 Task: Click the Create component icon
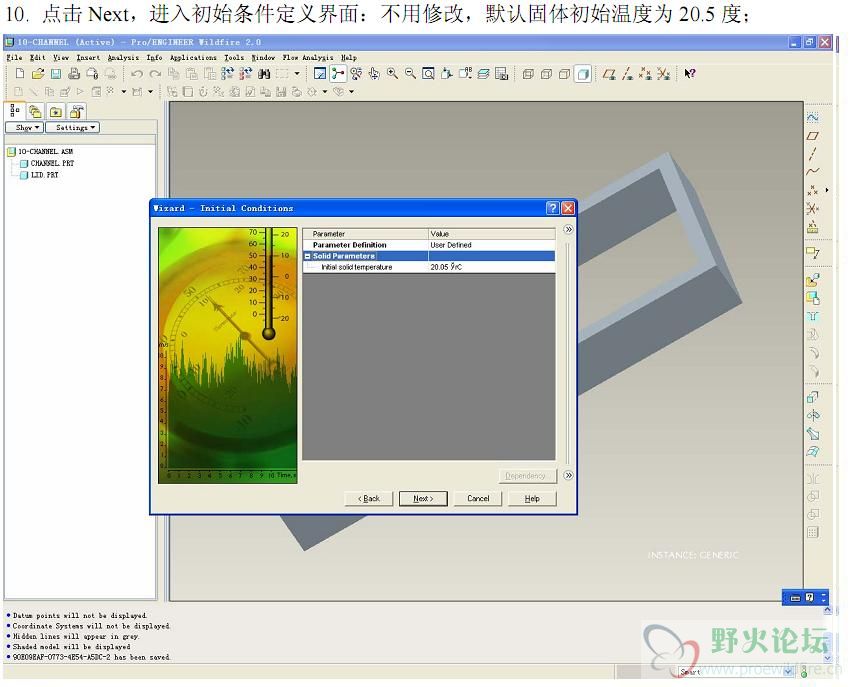(x=812, y=298)
